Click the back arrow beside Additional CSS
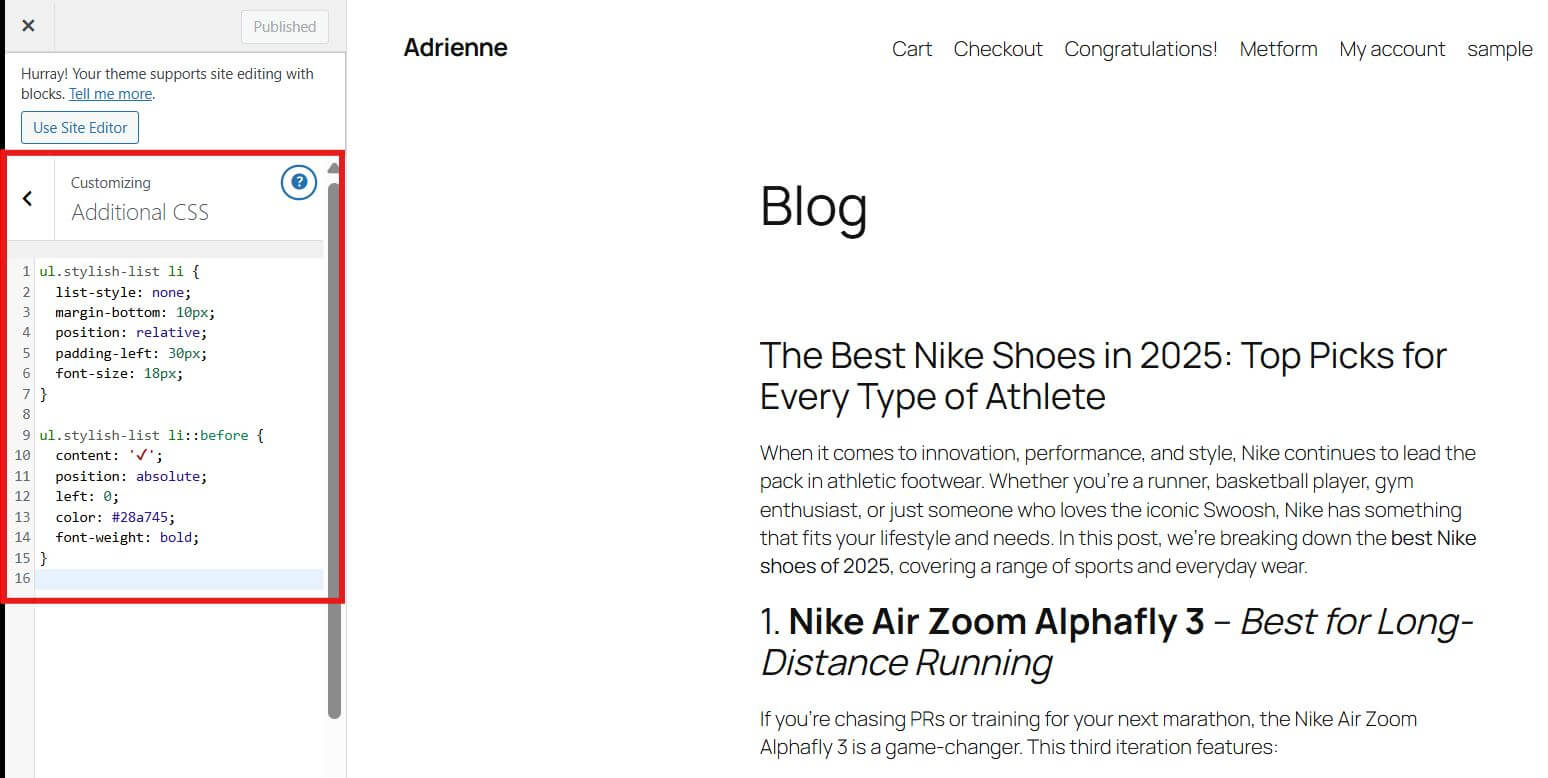 (x=28, y=198)
